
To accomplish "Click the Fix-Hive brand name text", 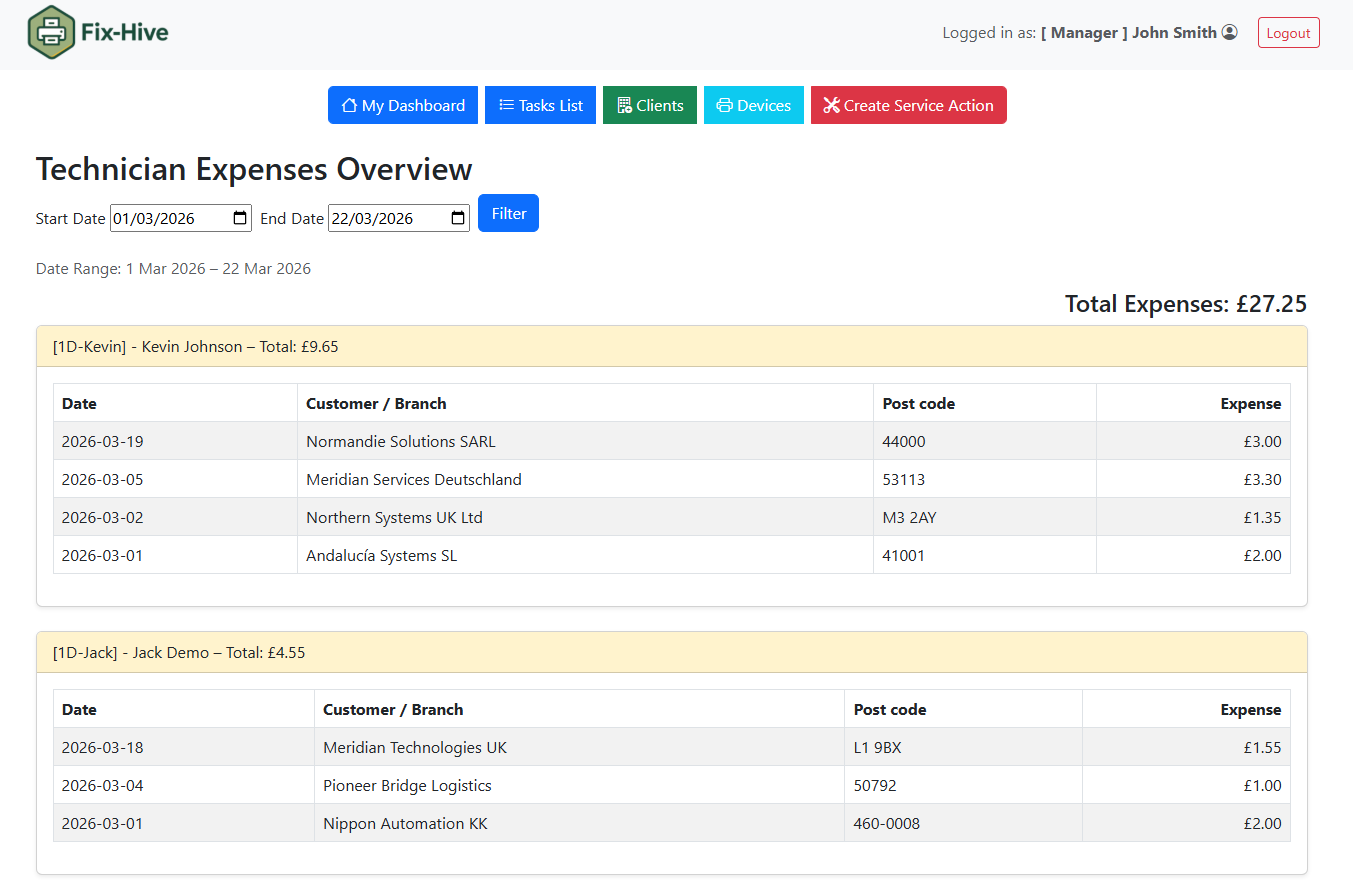I will coord(125,33).
